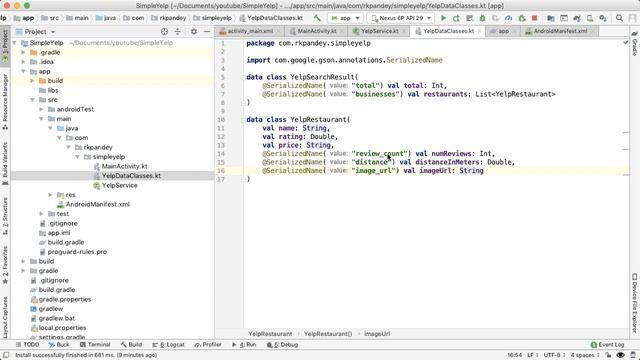Open the Event Log
The image size is (640, 360).
click(607, 344)
